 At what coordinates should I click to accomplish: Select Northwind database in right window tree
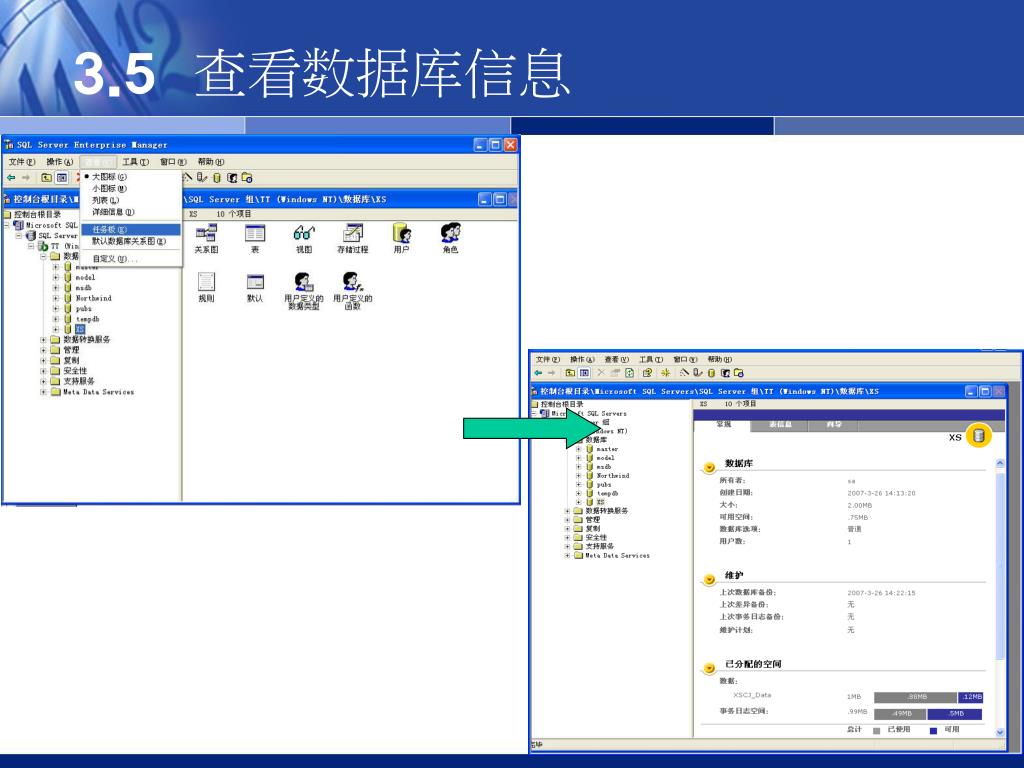click(x=613, y=476)
